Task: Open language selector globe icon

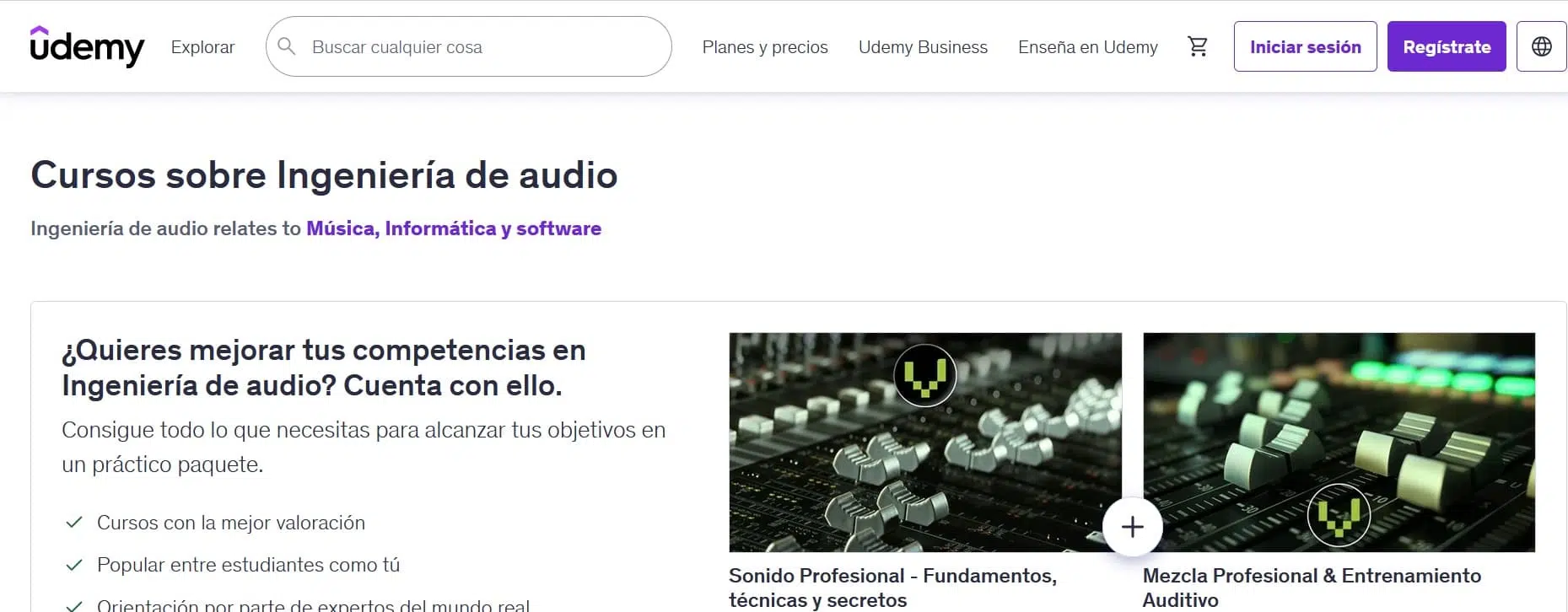Action: click(x=1541, y=46)
